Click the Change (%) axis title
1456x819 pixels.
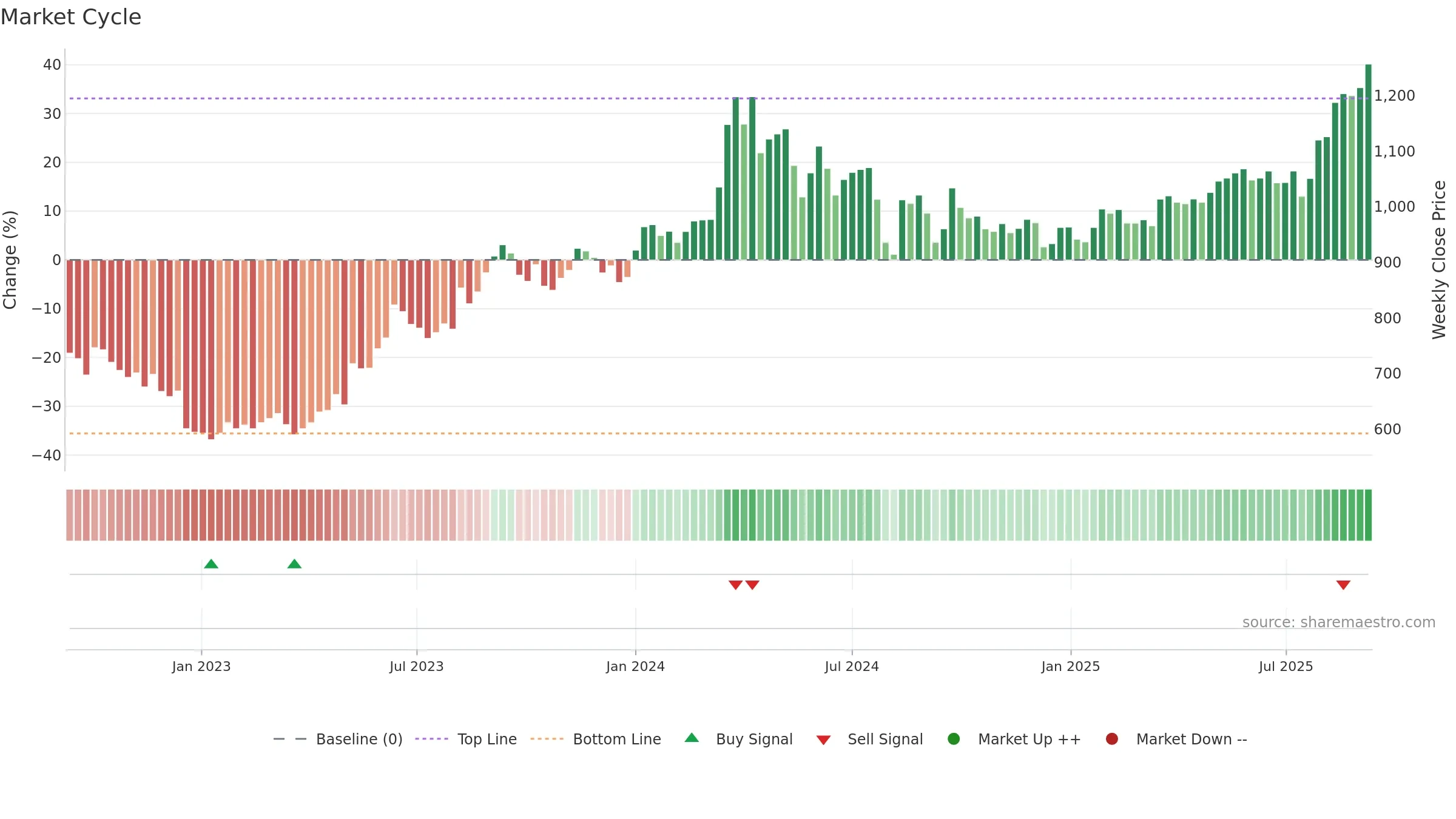click(10, 260)
